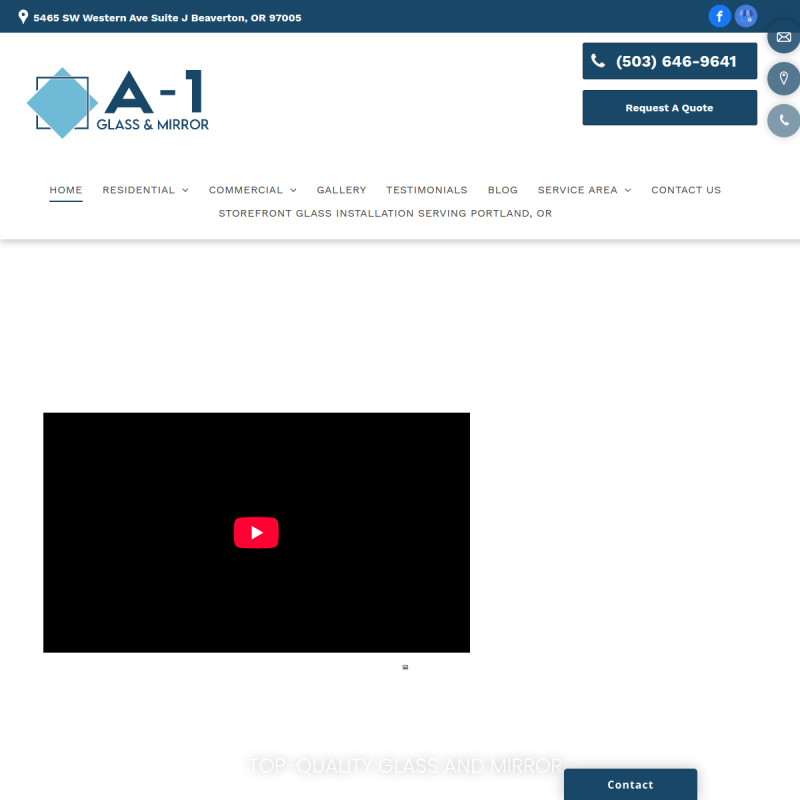Click the Request A Quote button
Screen dimensions: 800x800
point(669,108)
